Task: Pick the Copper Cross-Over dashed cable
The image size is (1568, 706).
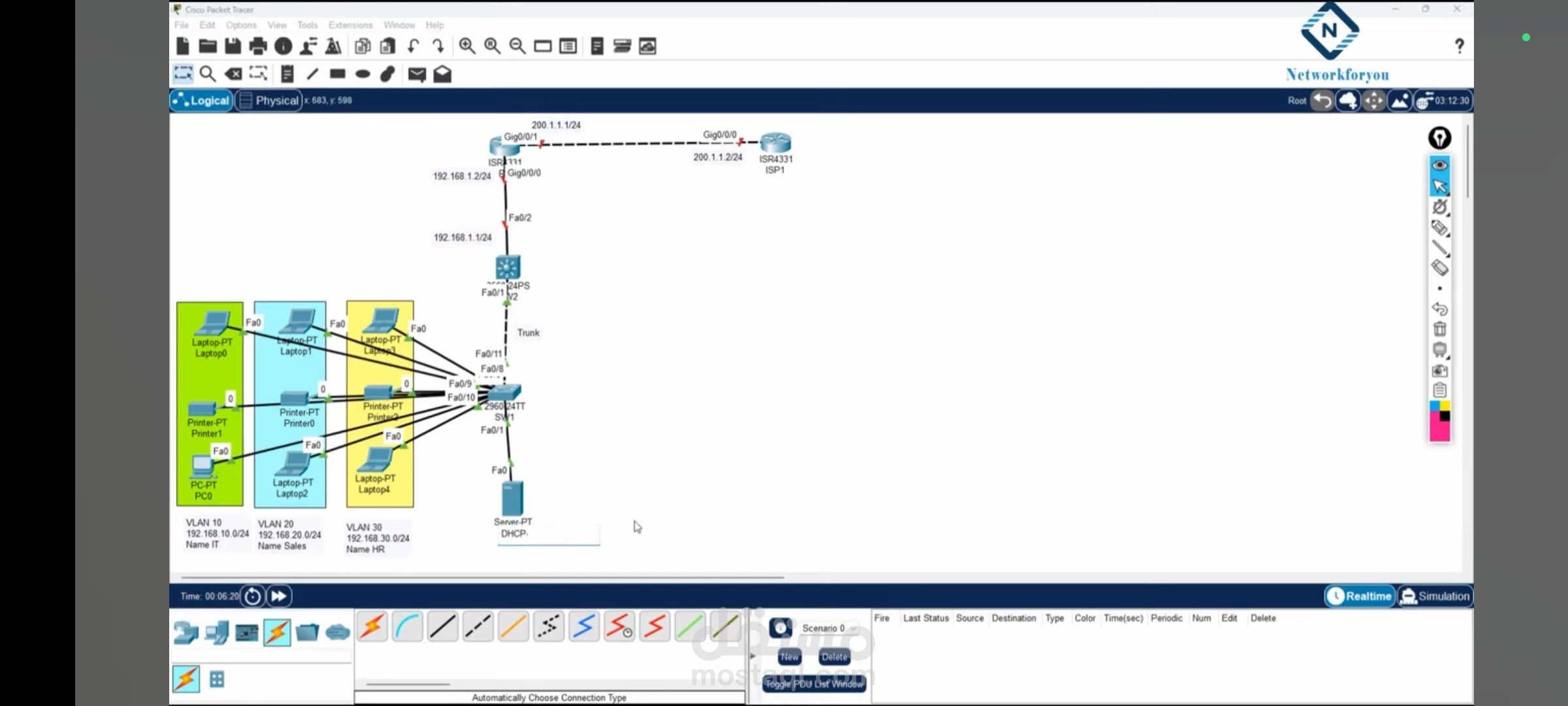Action: coord(478,627)
